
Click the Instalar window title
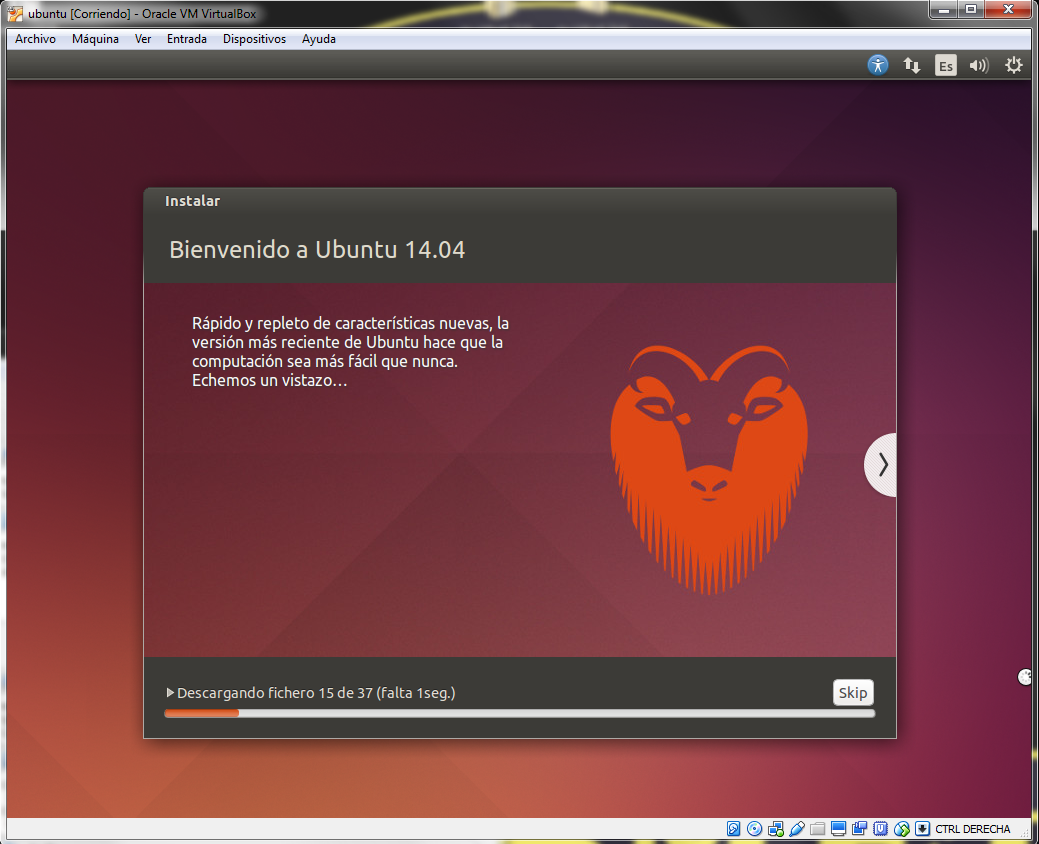192,201
